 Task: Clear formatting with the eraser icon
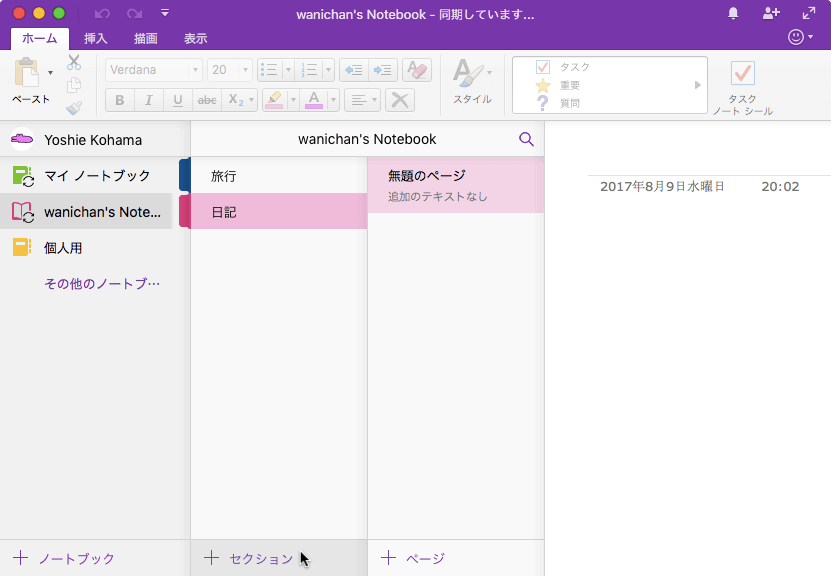coord(417,70)
